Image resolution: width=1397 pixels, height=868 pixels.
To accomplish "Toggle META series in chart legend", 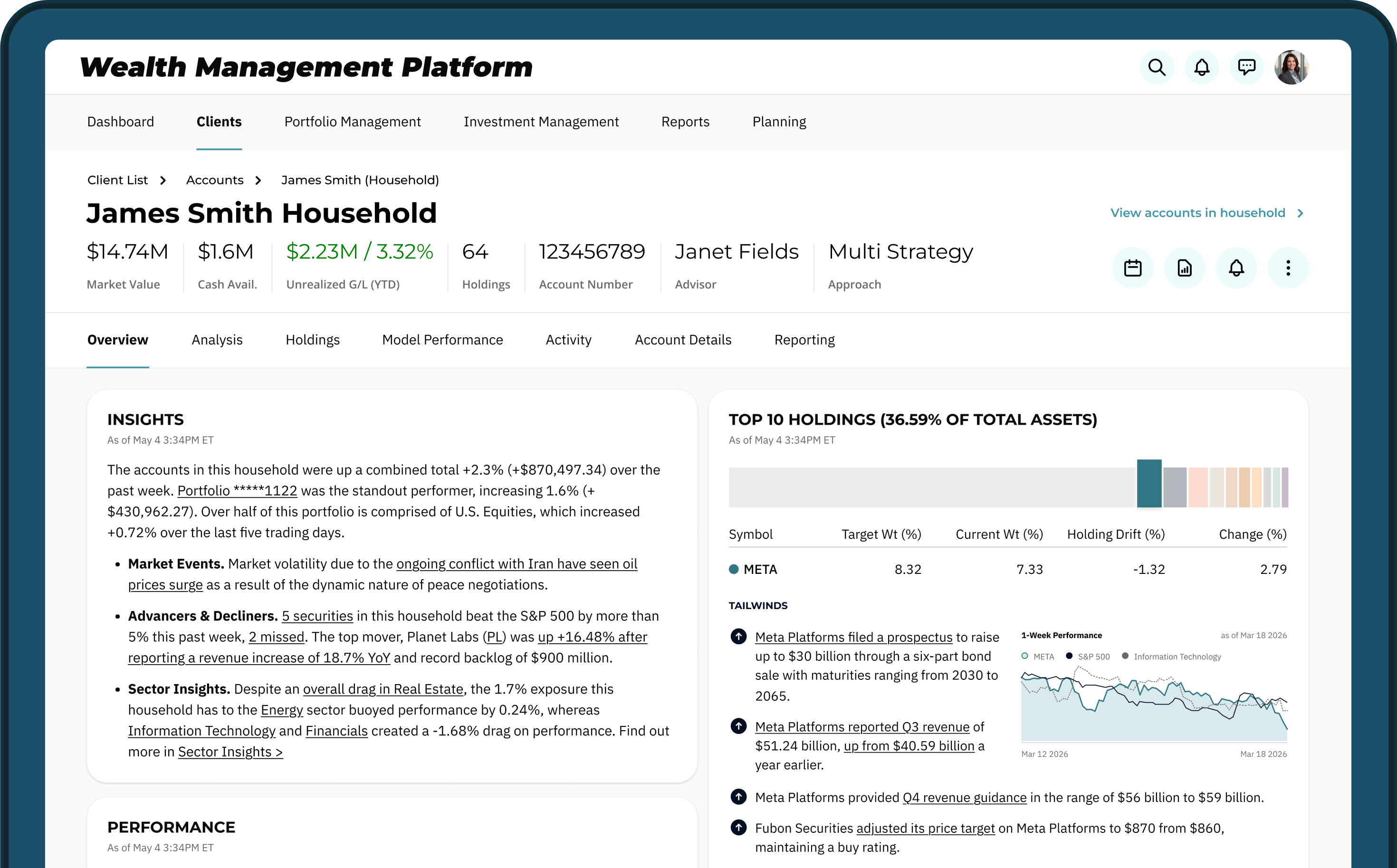I will (x=1038, y=657).
